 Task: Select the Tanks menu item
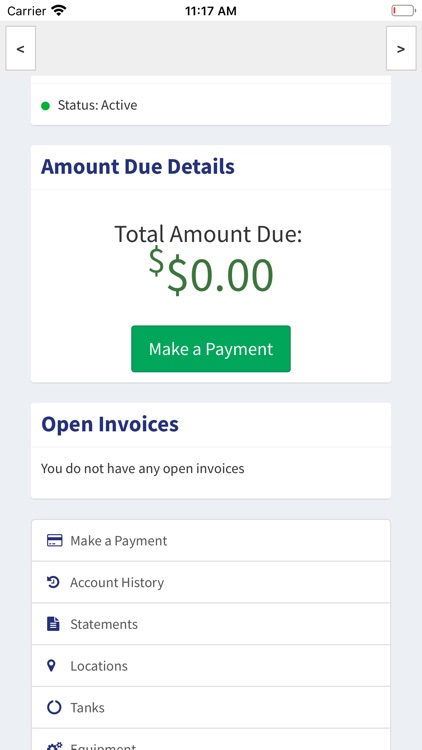(x=211, y=707)
